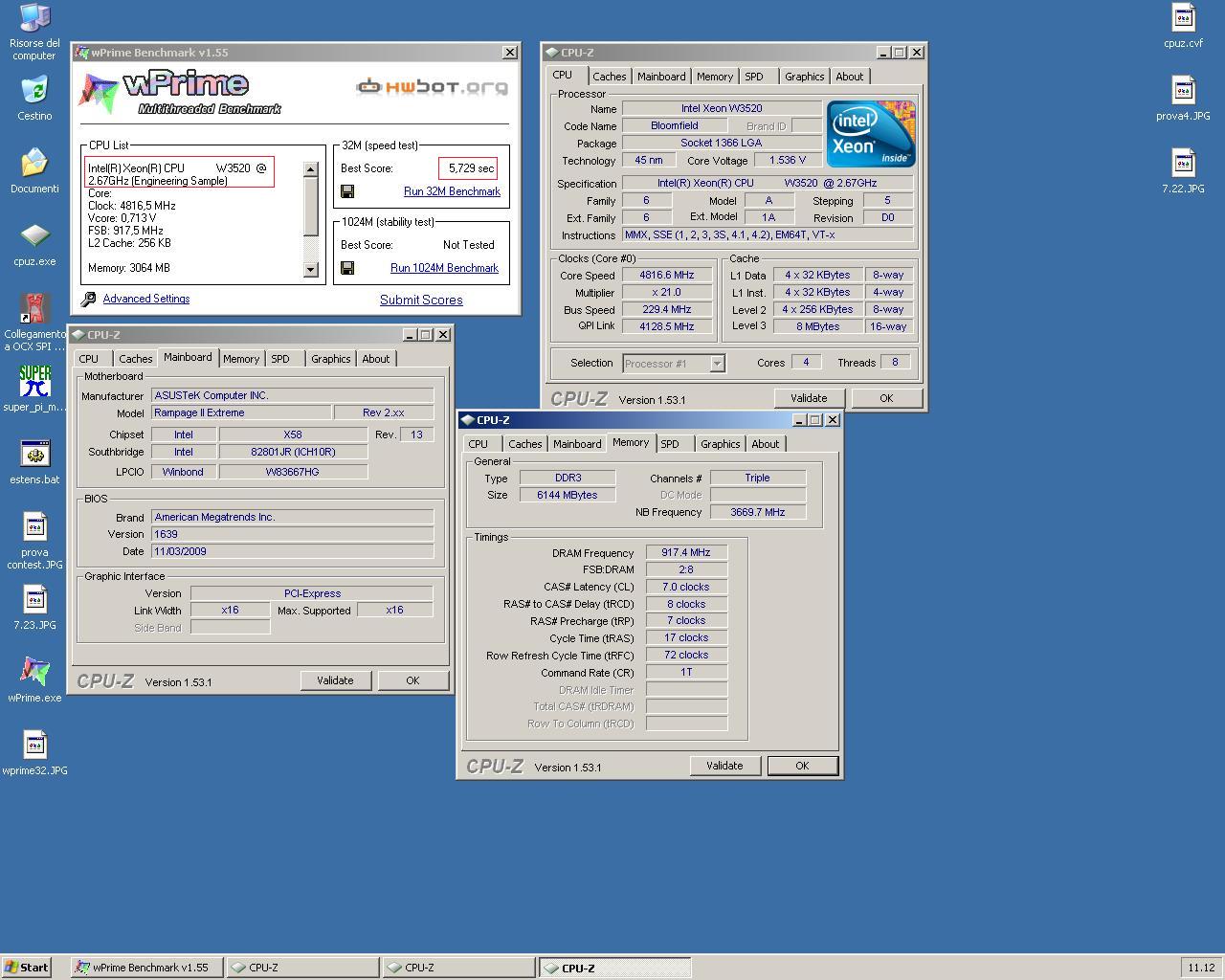Image resolution: width=1225 pixels, height=980 pixels.
Task: Switch to Mainboard tab in Memory CPU-Z window
Action: (x=577, y=444)
